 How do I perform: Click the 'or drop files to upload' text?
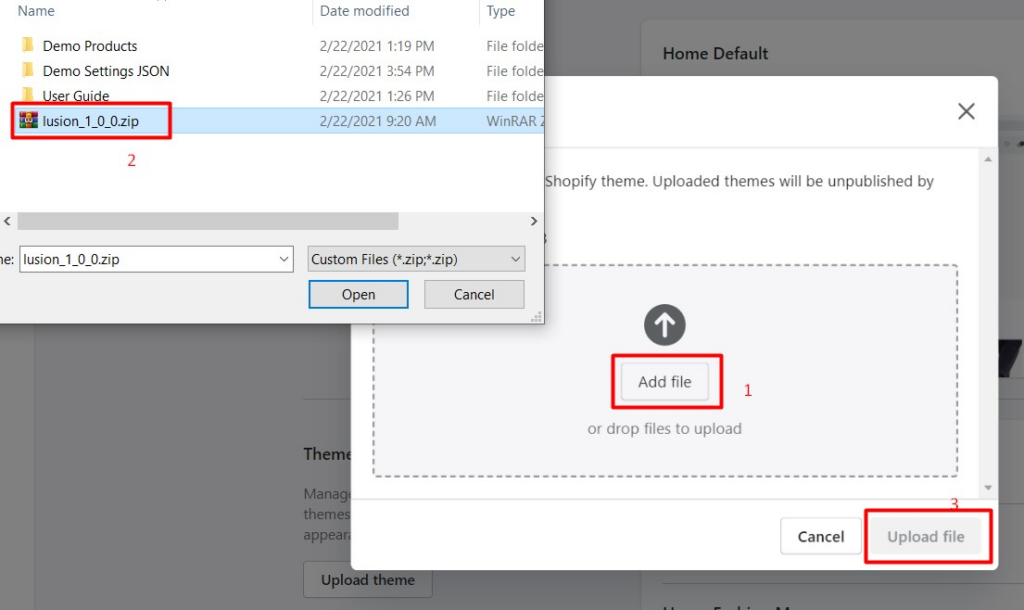point(664,428)
